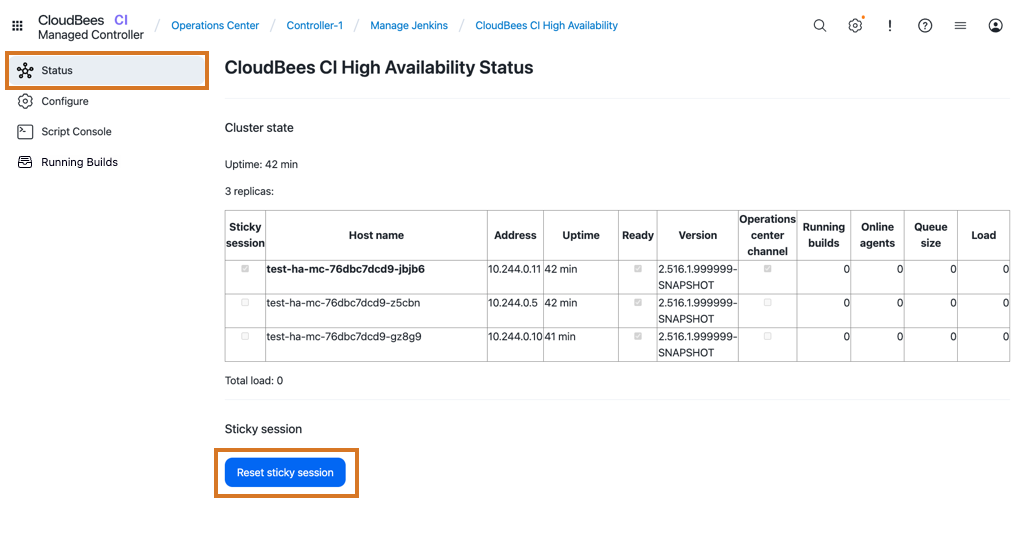Open the app grid launcher icon
The width and height of the screenshot is (1024, 544).
[17, 26]
